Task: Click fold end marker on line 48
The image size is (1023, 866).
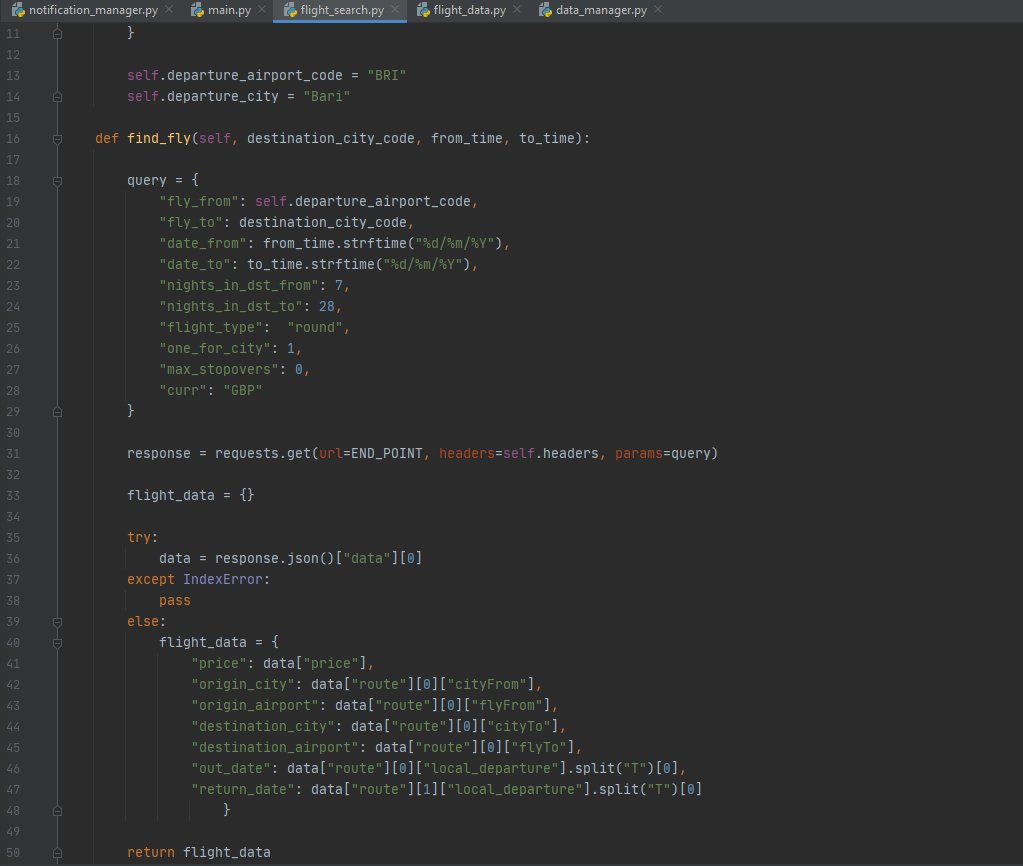Action: [x=57, y=811]
